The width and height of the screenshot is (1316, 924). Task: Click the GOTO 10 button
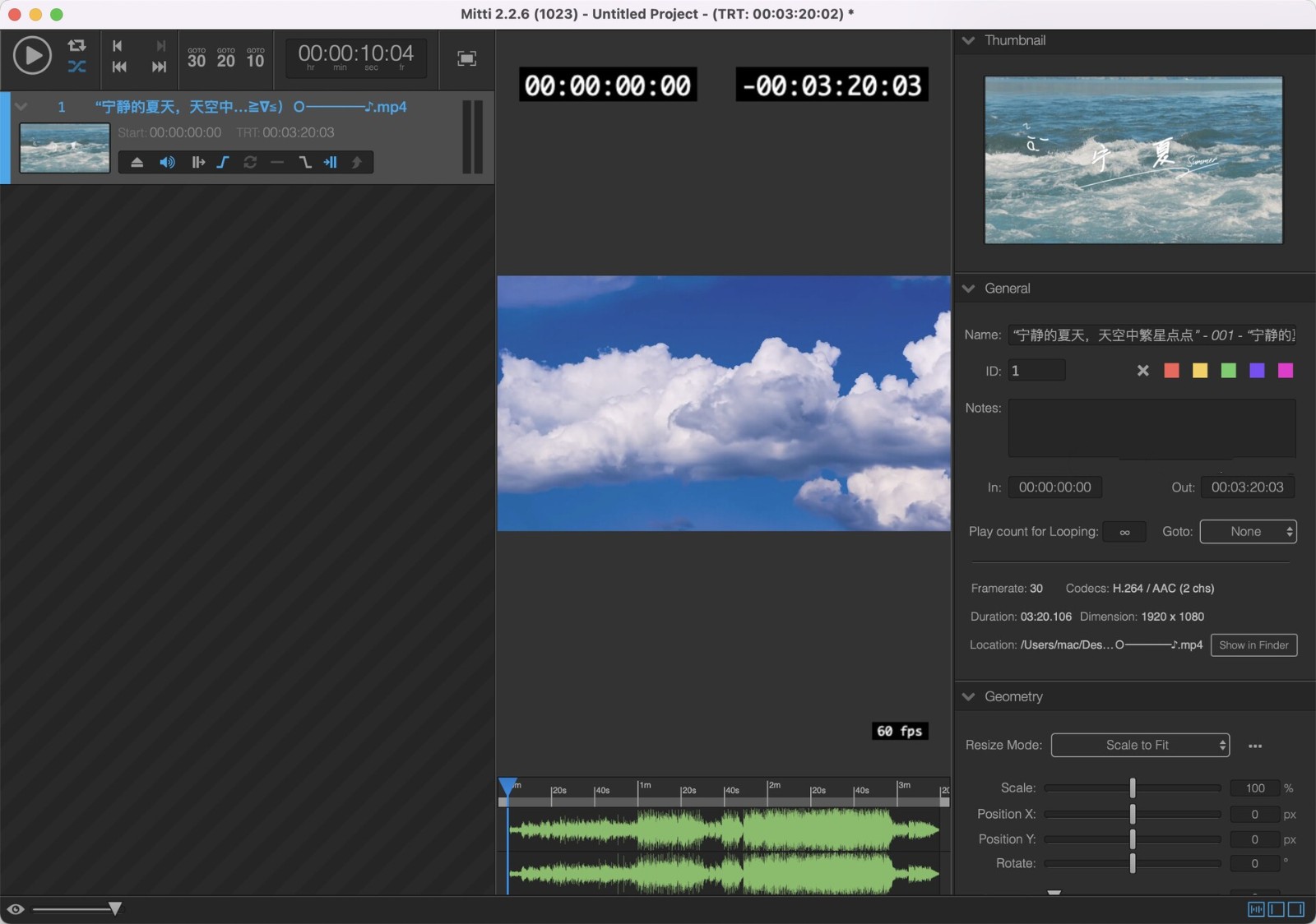pos(256,58)
